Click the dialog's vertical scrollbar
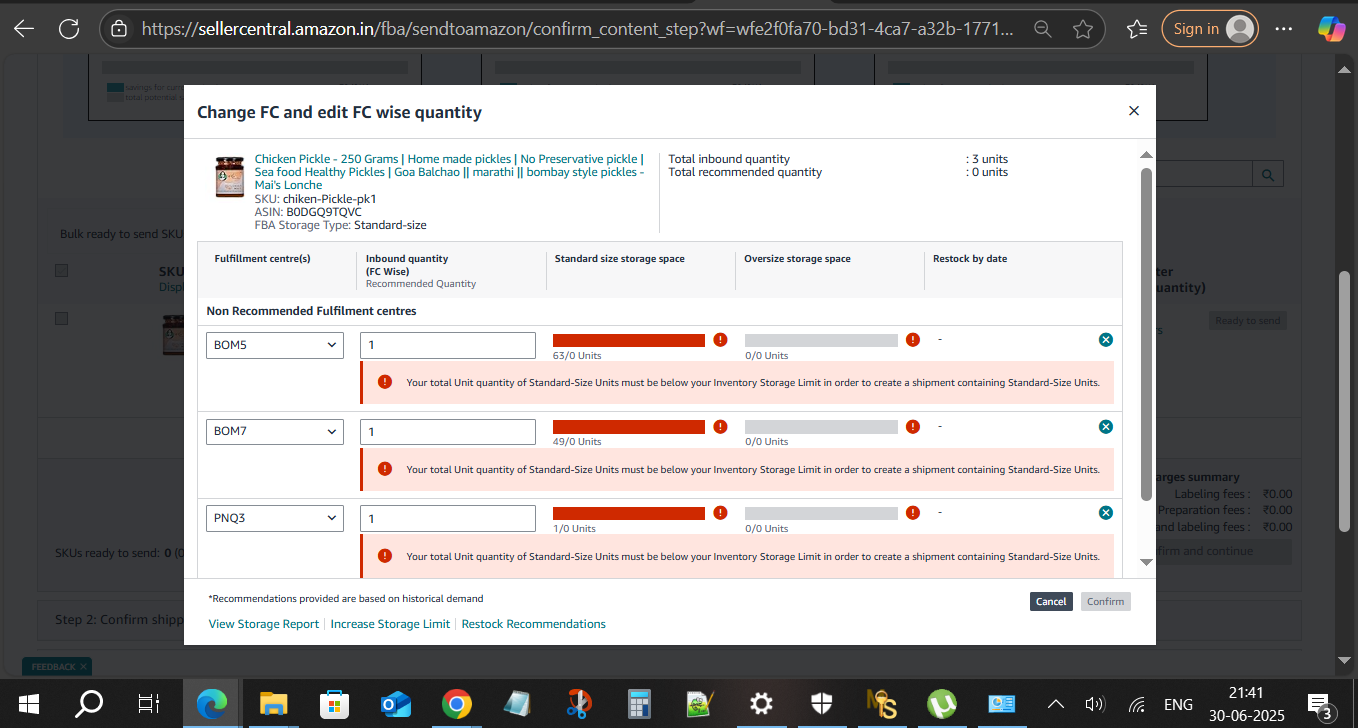 [1146, 333]
